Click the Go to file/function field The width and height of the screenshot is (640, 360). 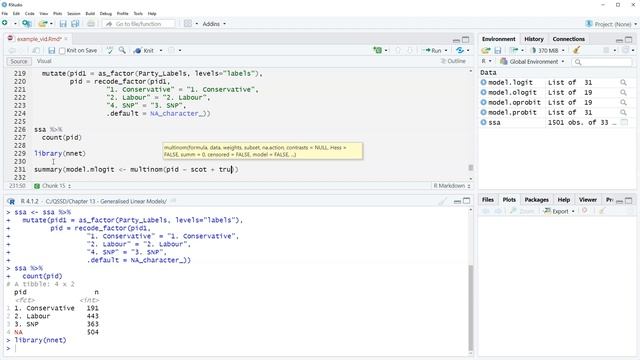pos(139,24)
